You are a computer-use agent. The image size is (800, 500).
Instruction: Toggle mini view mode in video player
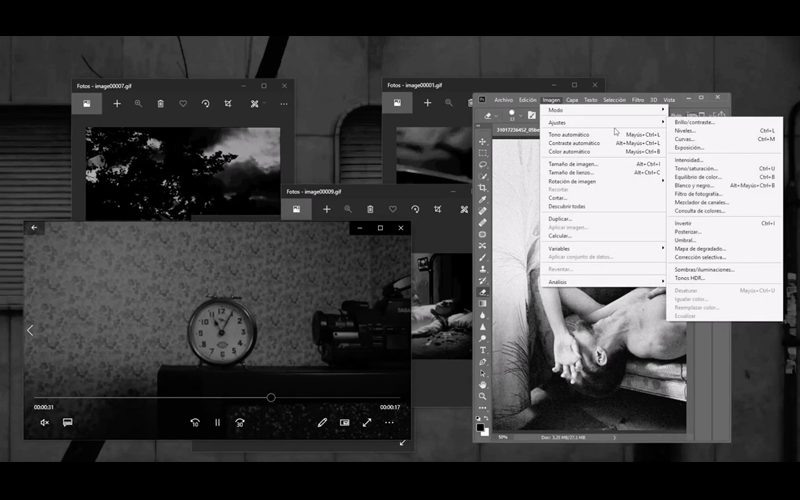pos(345,422)
